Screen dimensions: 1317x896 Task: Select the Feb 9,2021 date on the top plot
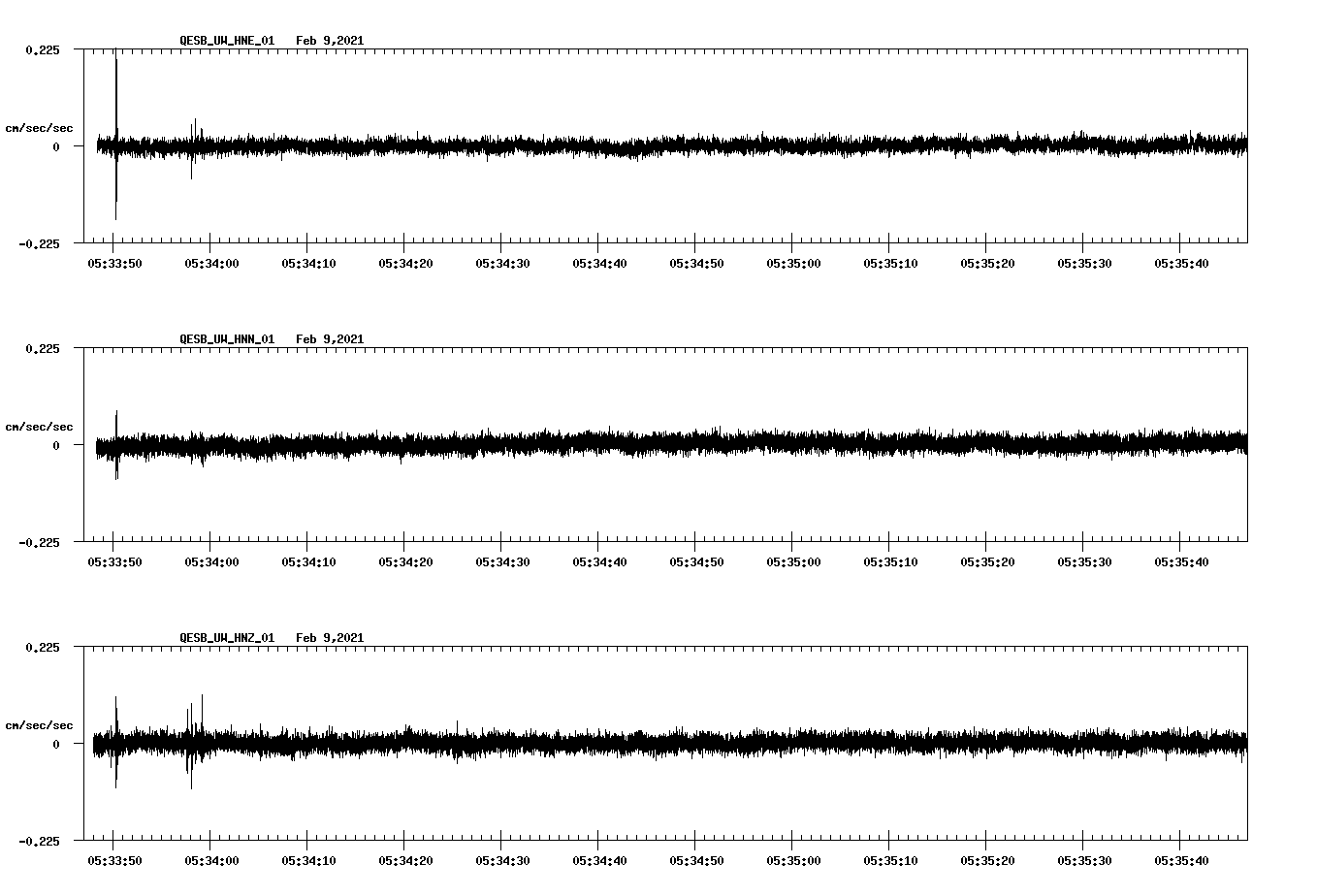pos(330,41)
